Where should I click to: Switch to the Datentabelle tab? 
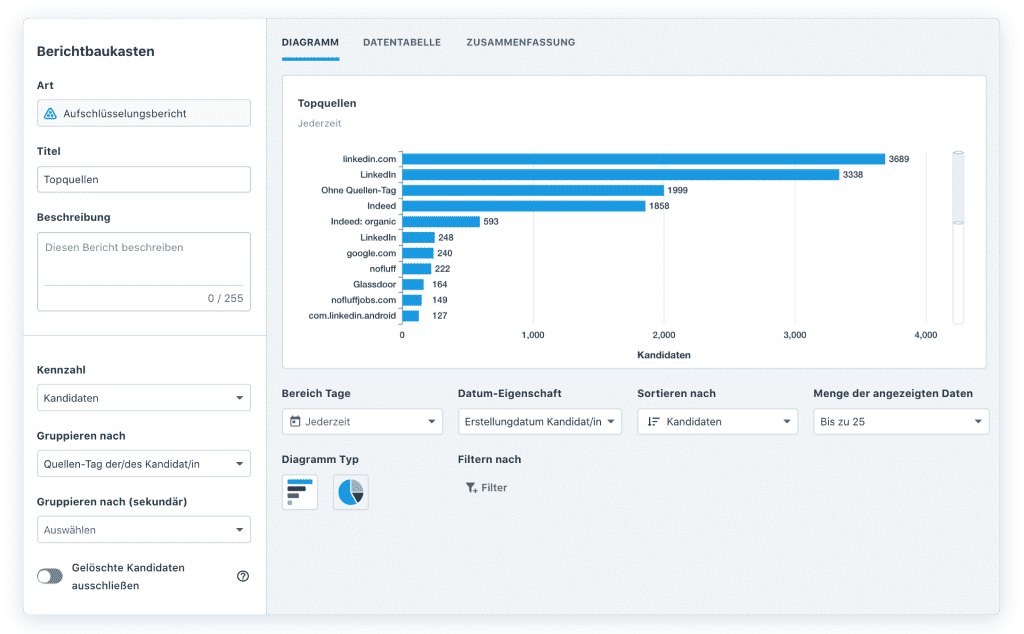401,43
